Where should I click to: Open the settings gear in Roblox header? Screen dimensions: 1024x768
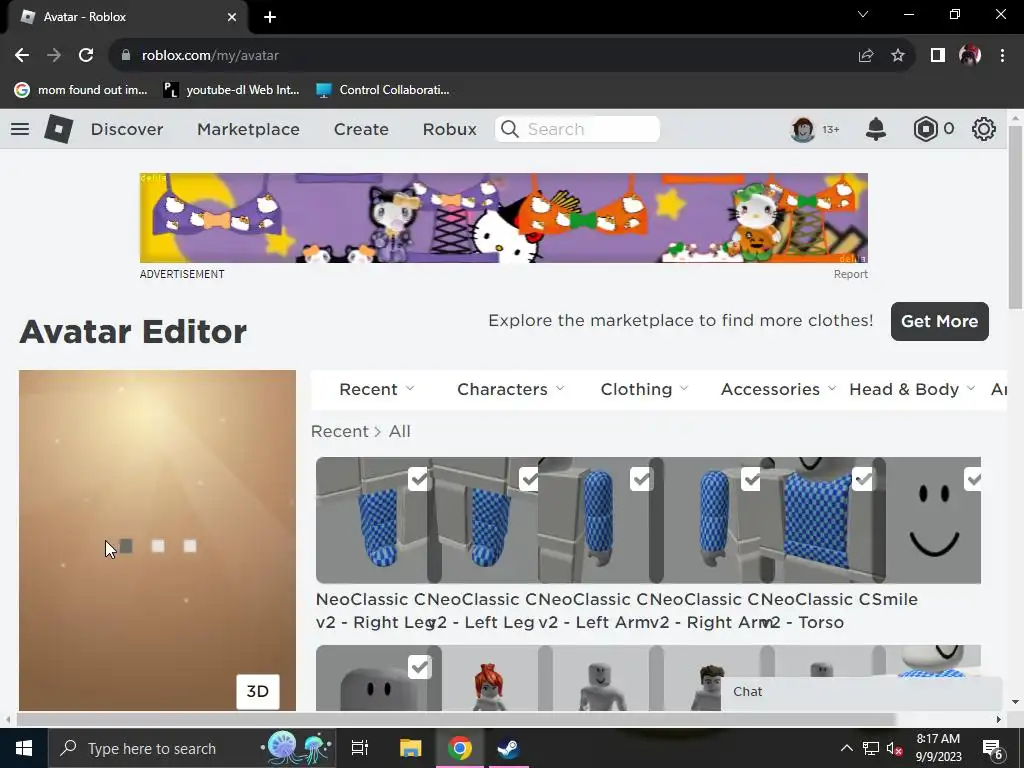pos(984,129)
